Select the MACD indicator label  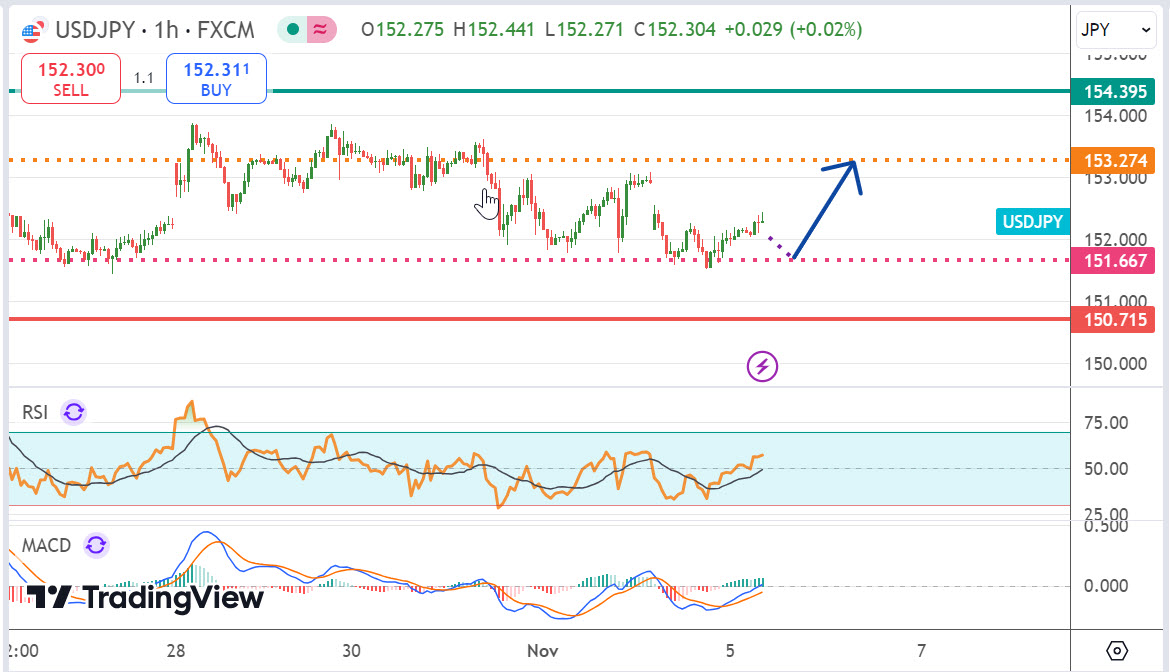click(47, 545)
